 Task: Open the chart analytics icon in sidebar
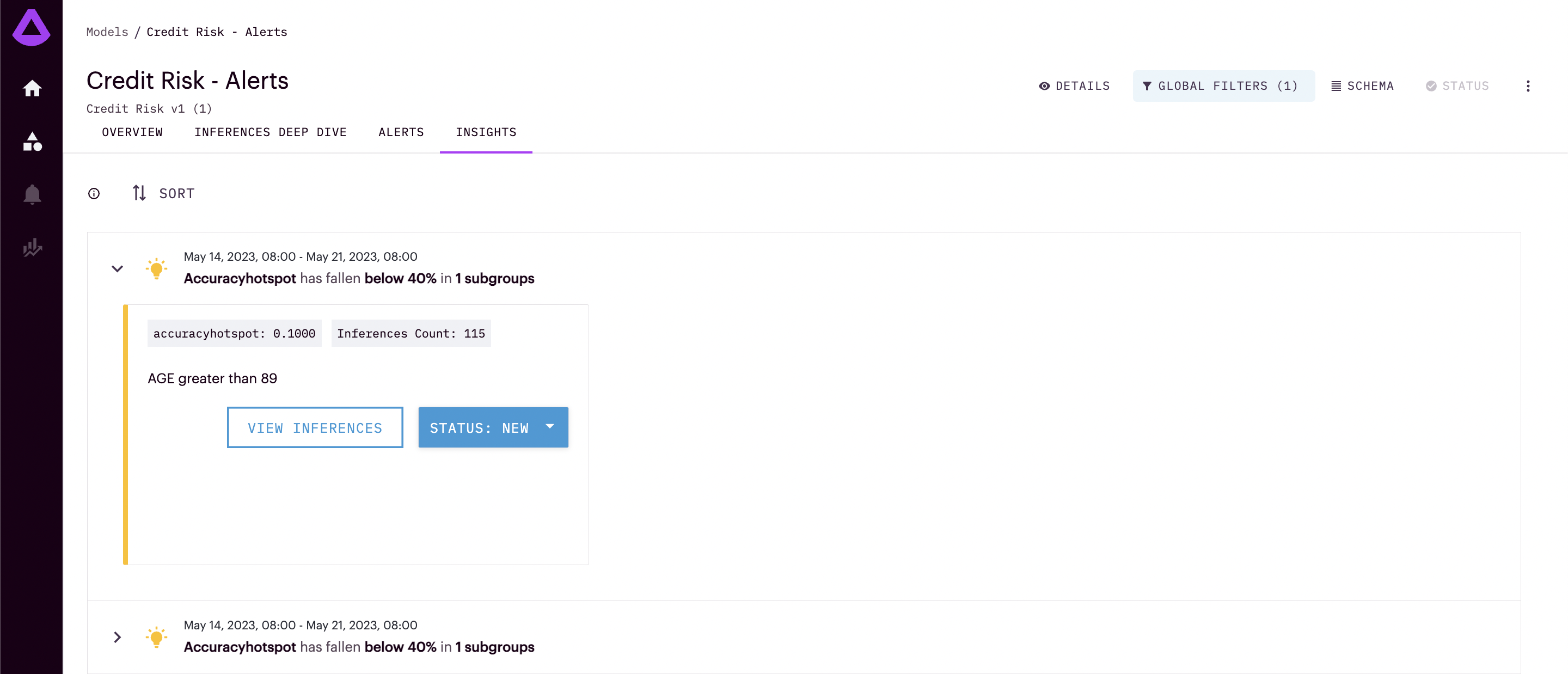point(32,247)
